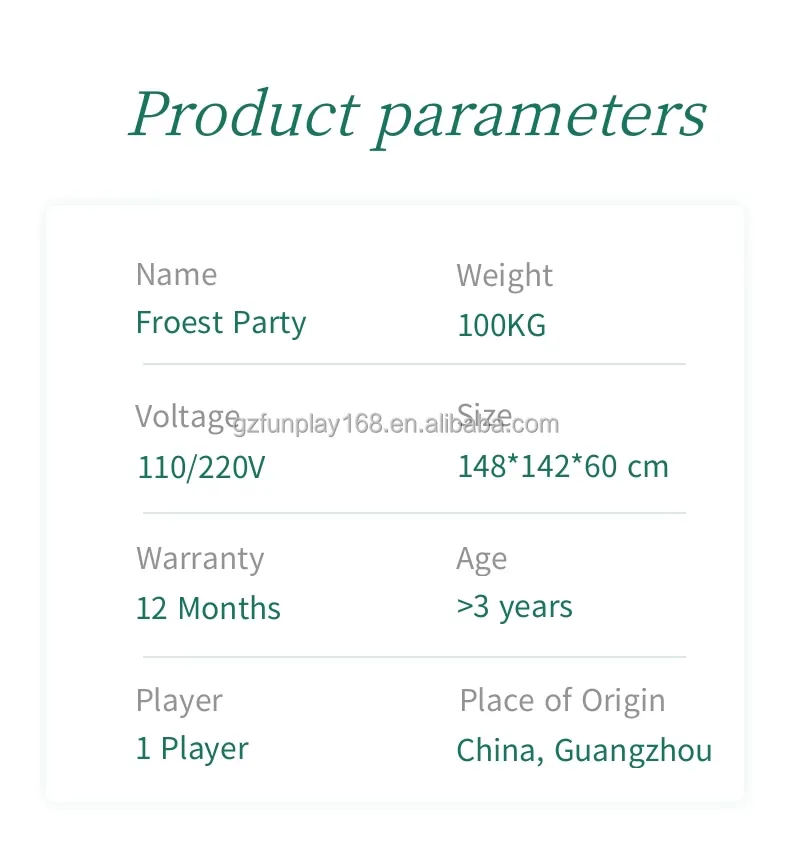Click the Name field label
This screenshot has height=849, width=790.
click(176, 275)
